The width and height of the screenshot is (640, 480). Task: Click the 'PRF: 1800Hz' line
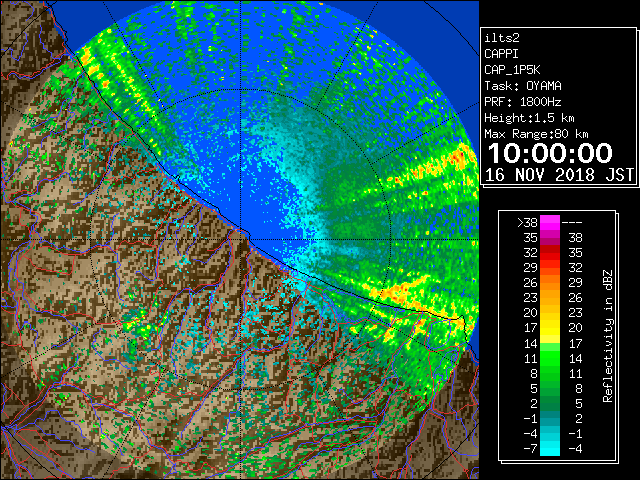523,102
